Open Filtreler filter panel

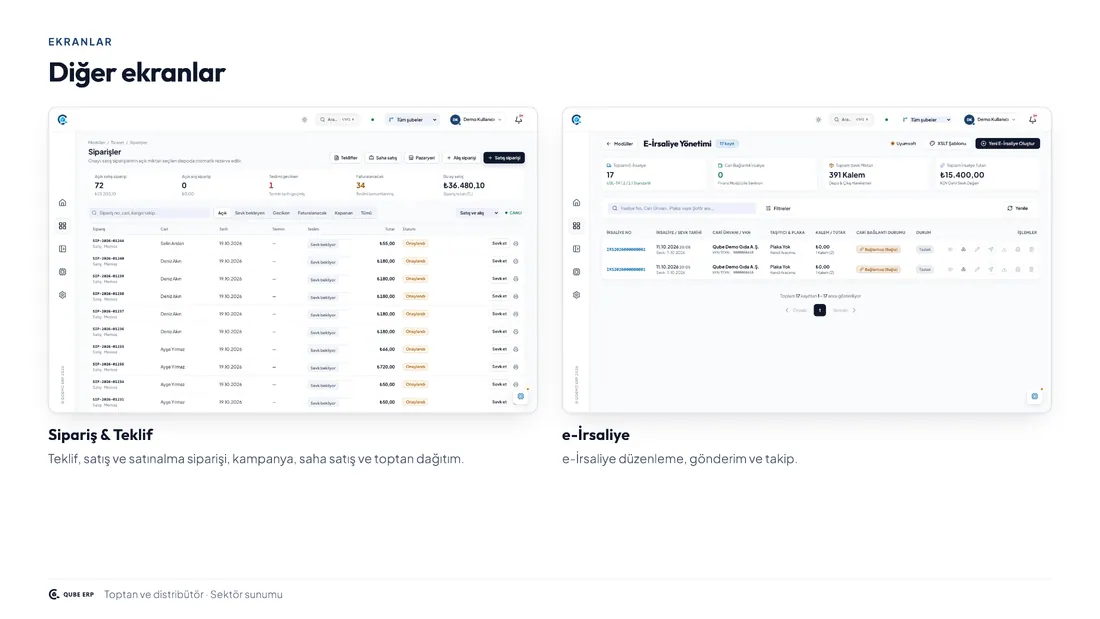point(778,208)
